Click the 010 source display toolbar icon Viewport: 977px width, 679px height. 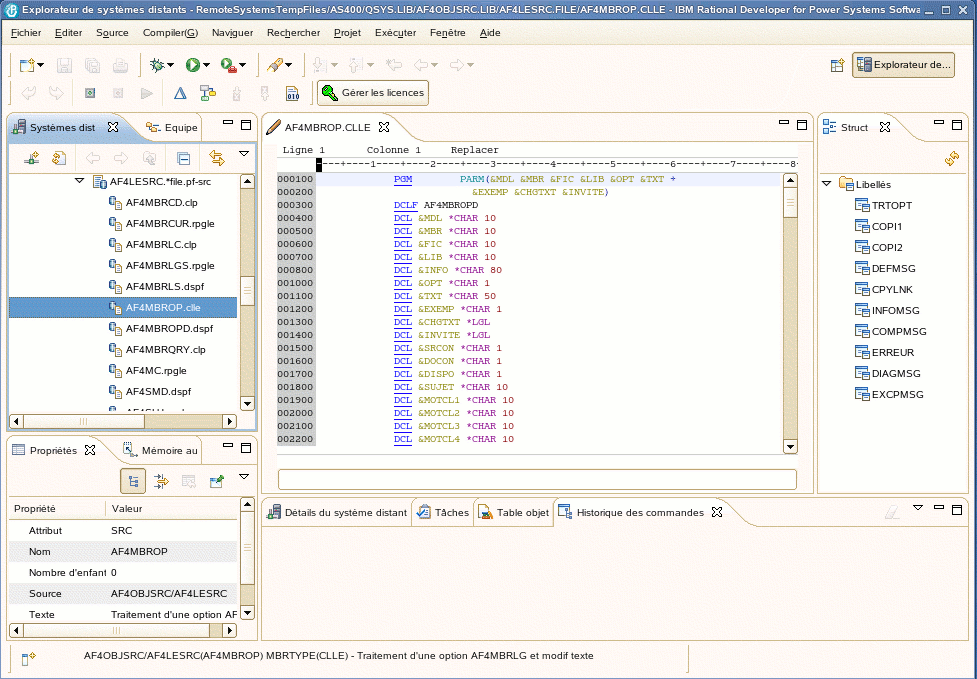pos(290,93)
